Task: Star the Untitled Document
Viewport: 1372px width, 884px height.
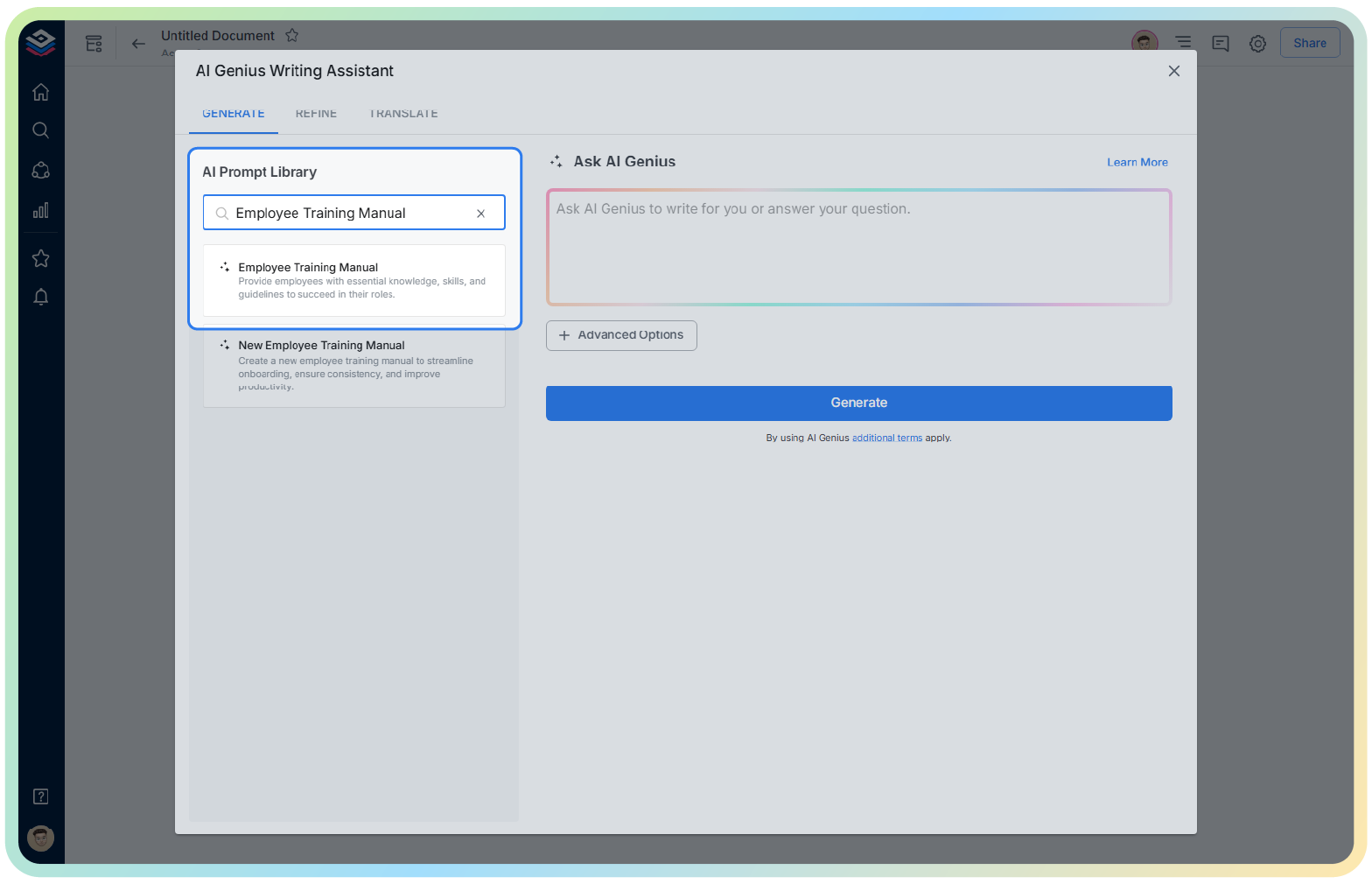Action: pos(292,35)
